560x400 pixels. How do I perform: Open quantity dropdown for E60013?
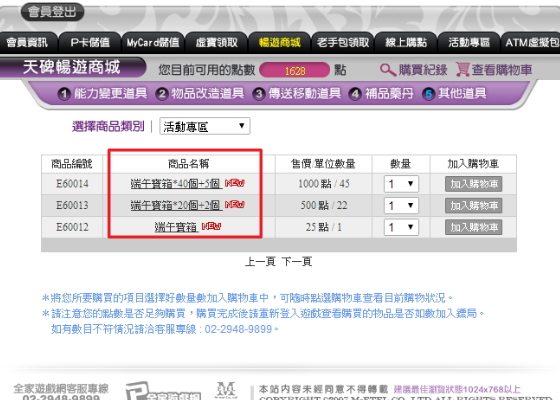[401, 205]
